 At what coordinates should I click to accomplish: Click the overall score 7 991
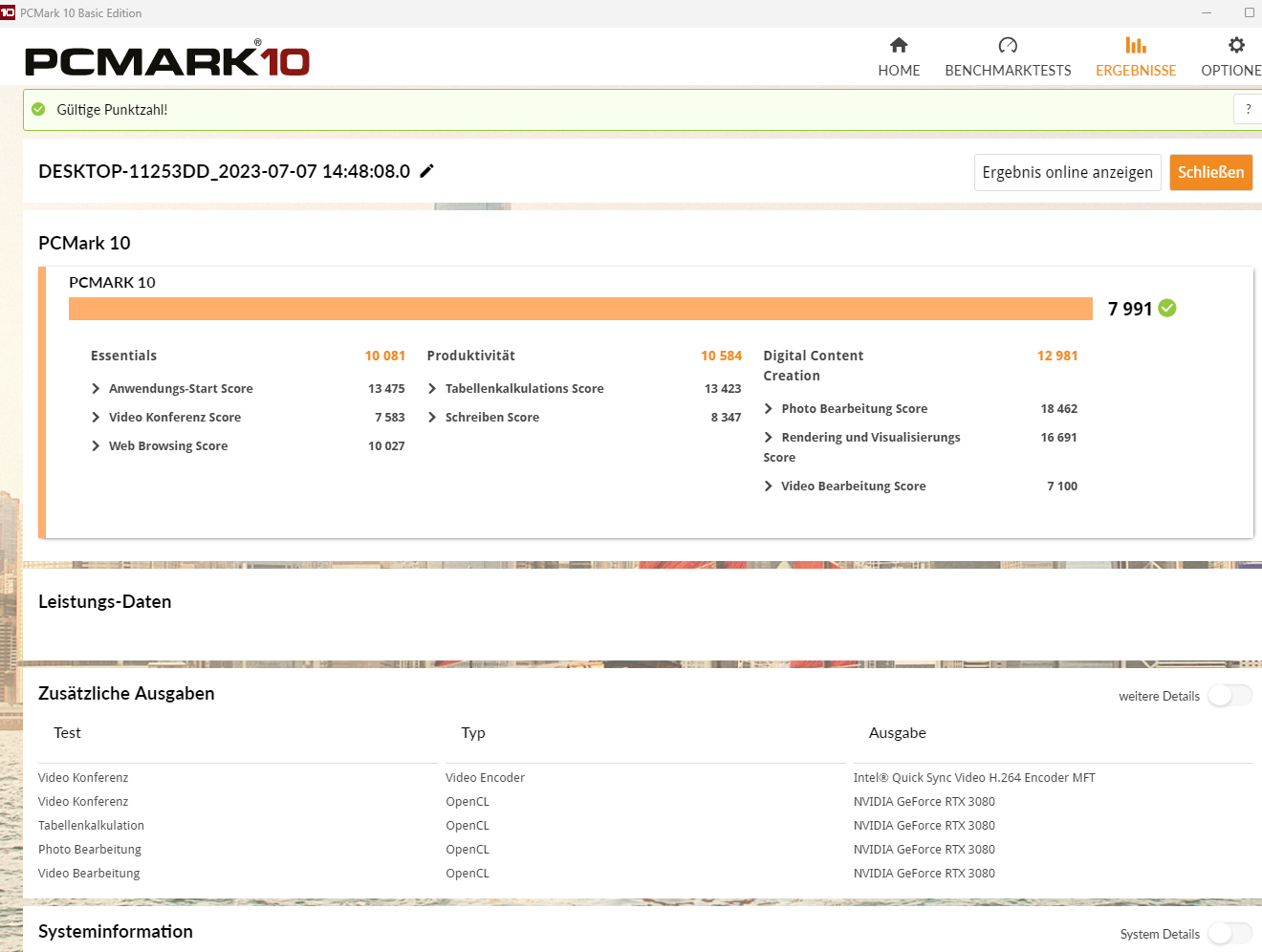coord(1130,309)
